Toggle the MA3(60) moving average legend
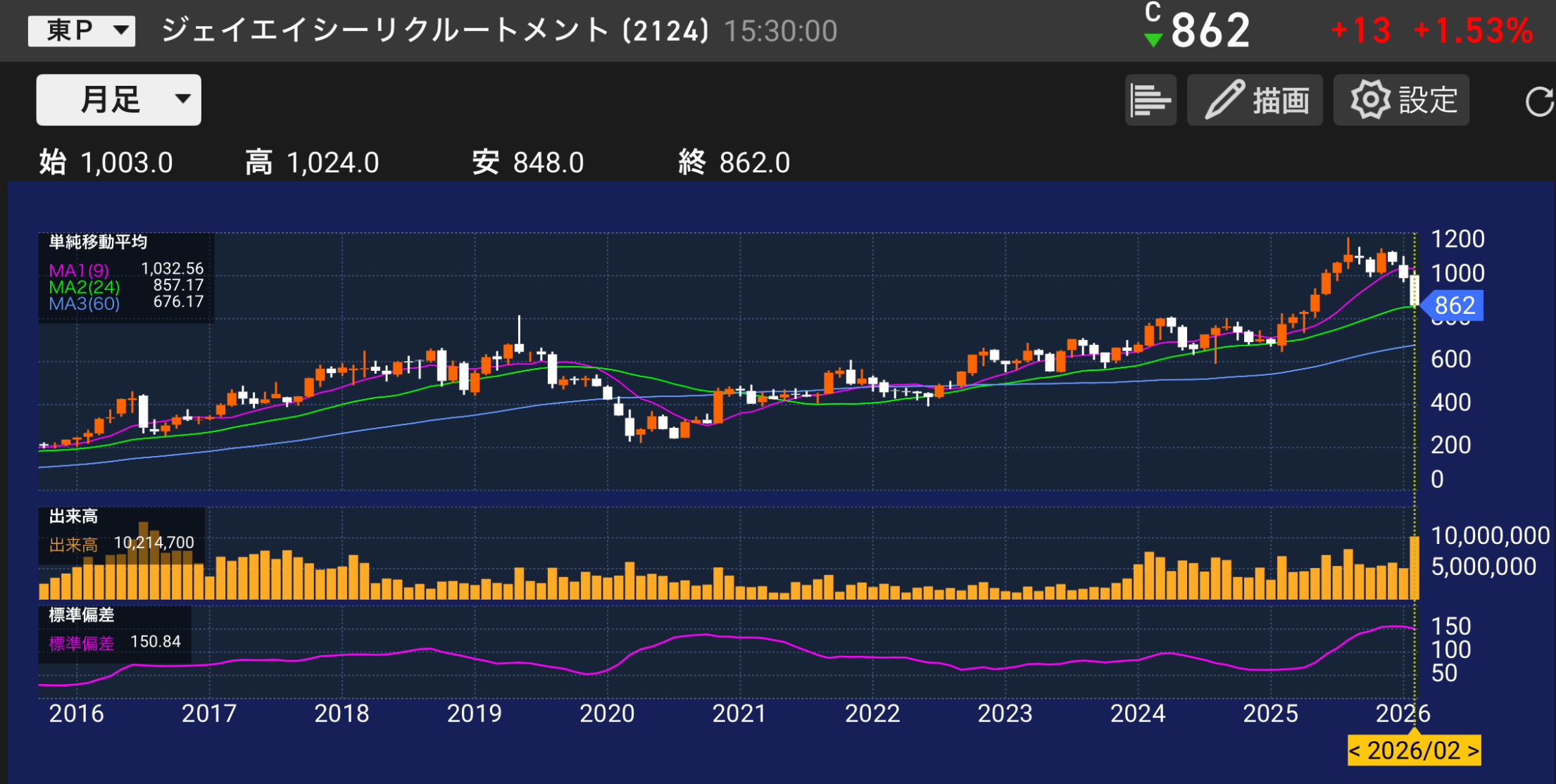Image resolution: width=1556 pixels, height=784 pixels. [83, 304]
